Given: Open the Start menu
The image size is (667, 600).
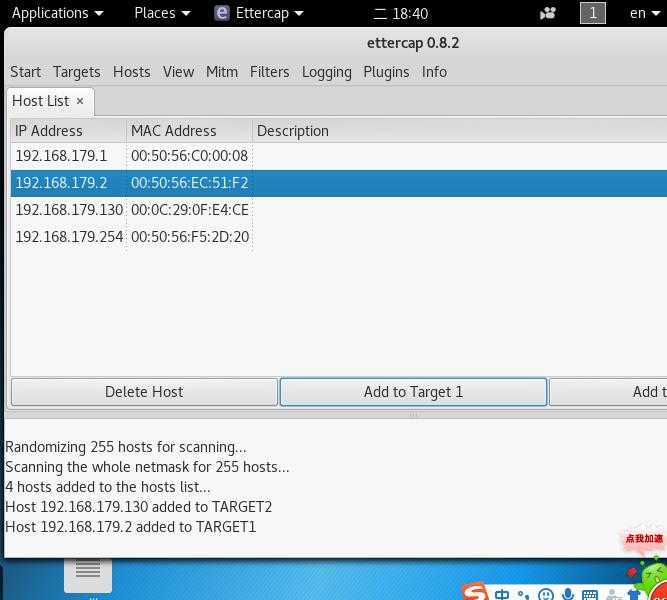Looking at the screenshot, I should (26, 72).
